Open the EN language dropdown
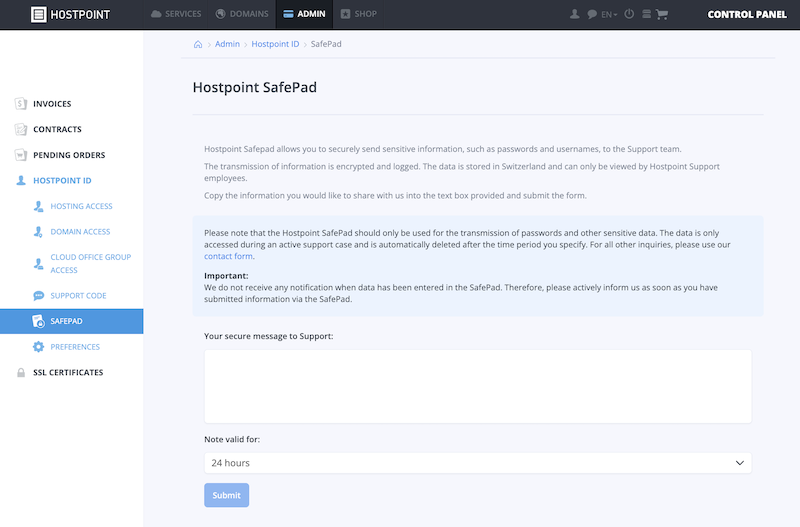Viewport: 800px width, 527px height. 609,15
